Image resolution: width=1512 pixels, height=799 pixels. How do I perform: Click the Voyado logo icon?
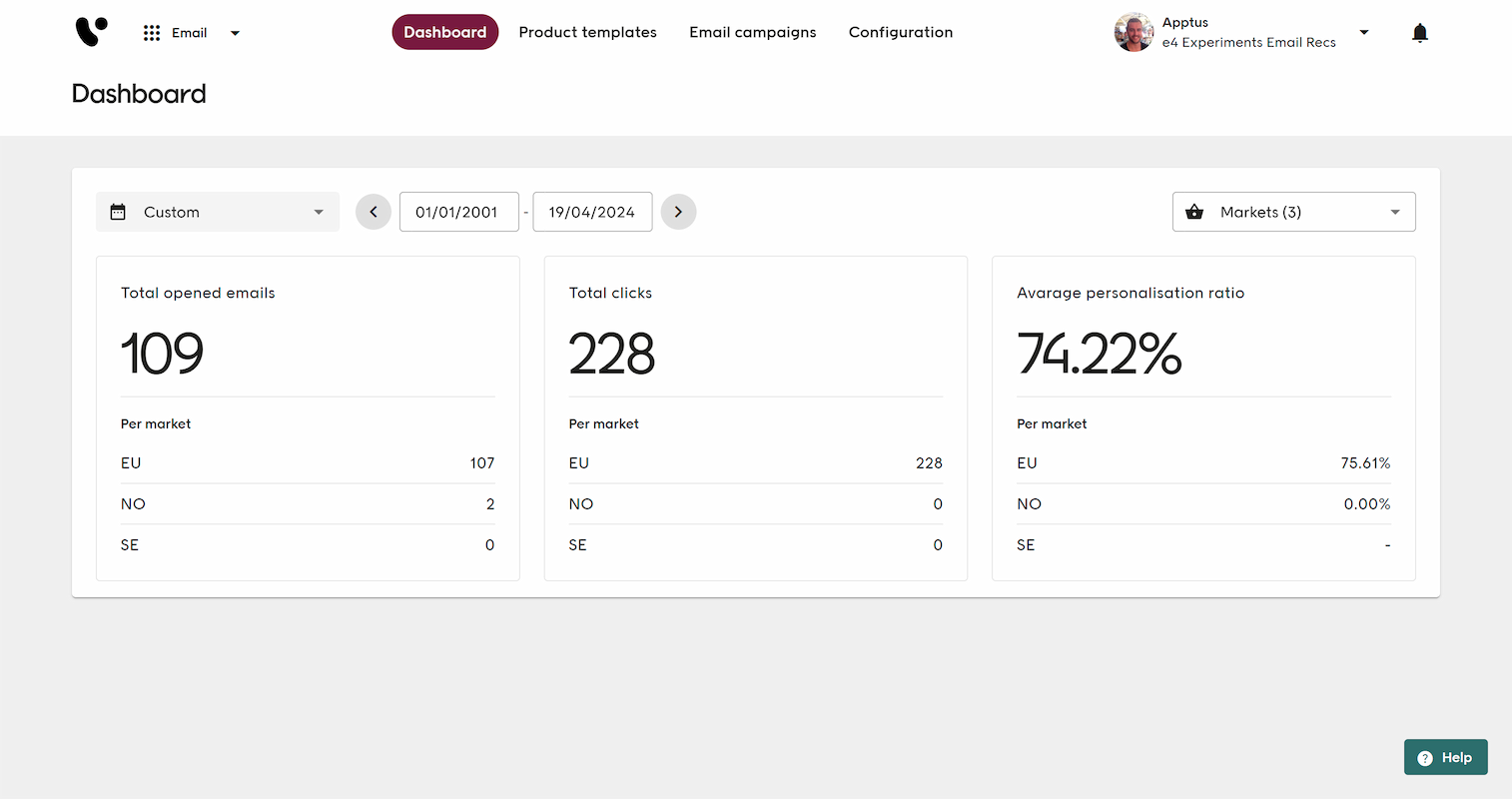click(x=91, y=32)
